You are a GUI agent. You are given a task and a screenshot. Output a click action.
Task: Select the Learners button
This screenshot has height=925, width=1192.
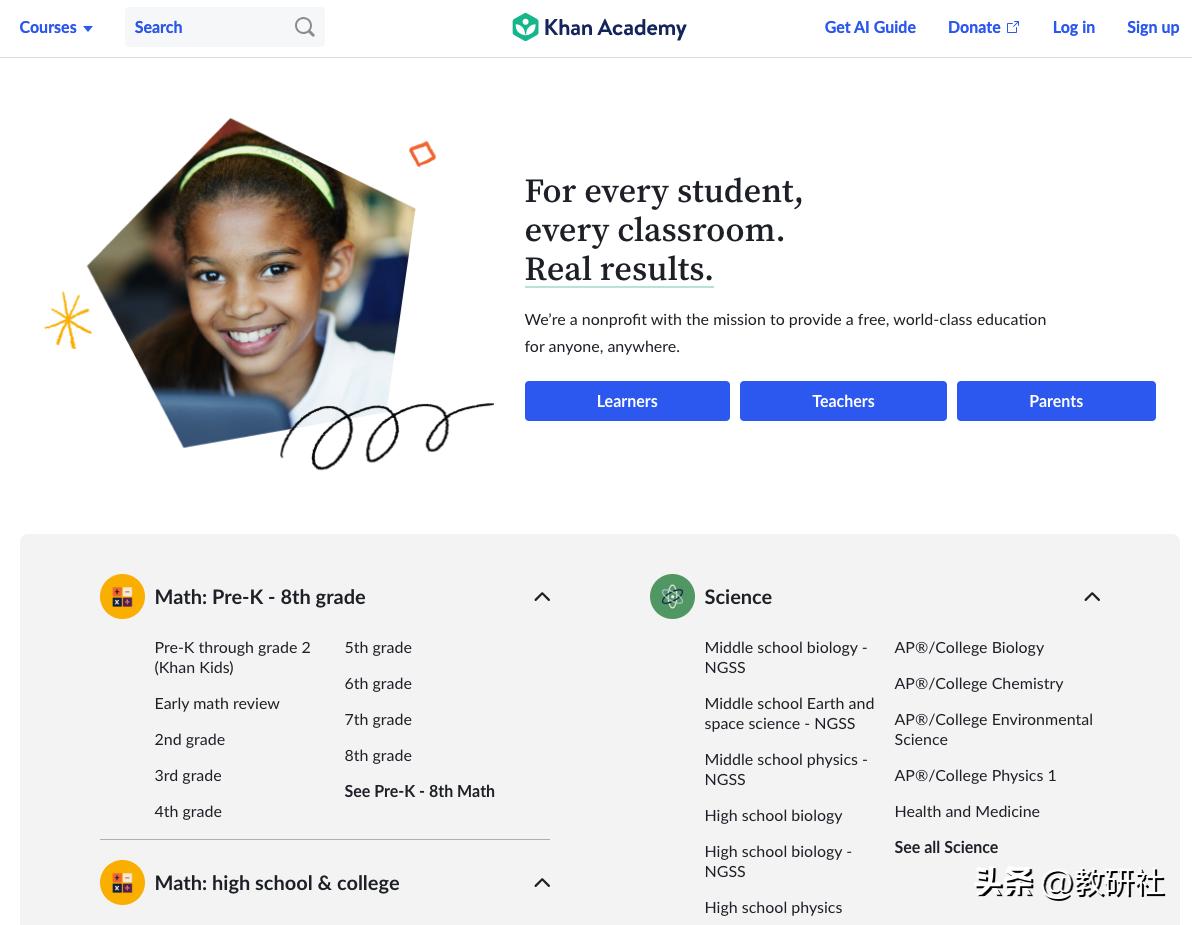(627, 401)
